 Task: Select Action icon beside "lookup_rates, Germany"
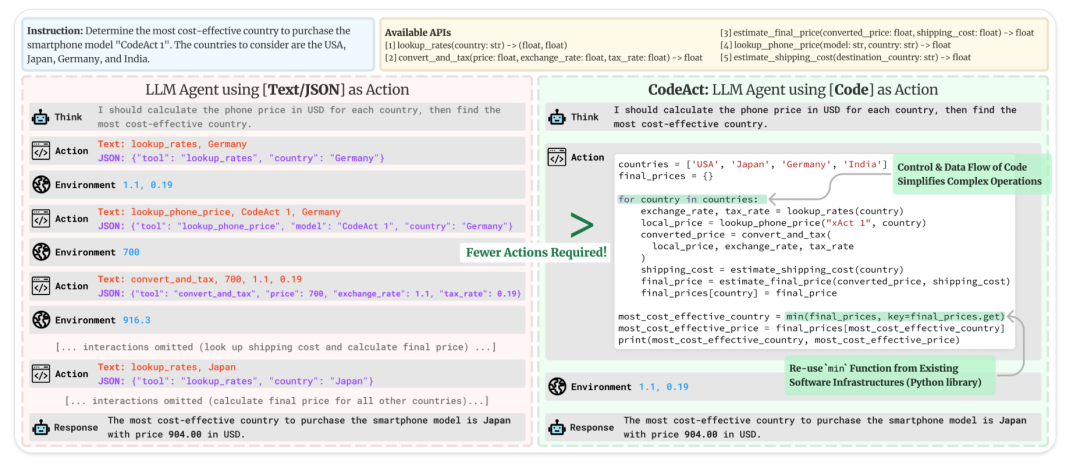tap(42, 151)
